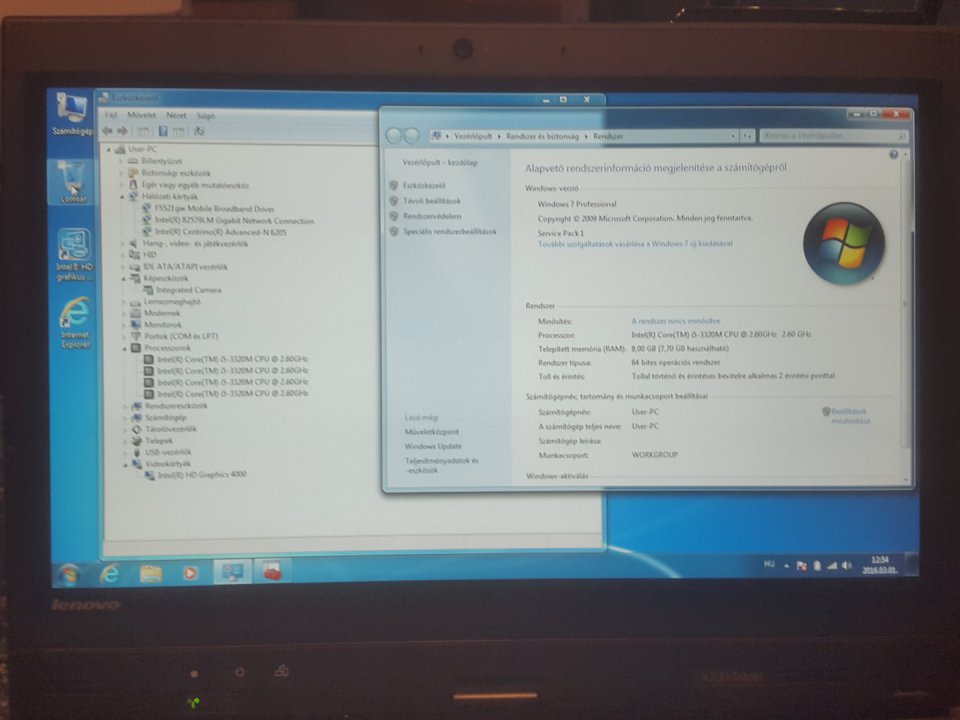The width and height of the screenshot is (960, 720).
Task: Click the Portok (COM és LPT) icon
Action: tap(135, 336)
